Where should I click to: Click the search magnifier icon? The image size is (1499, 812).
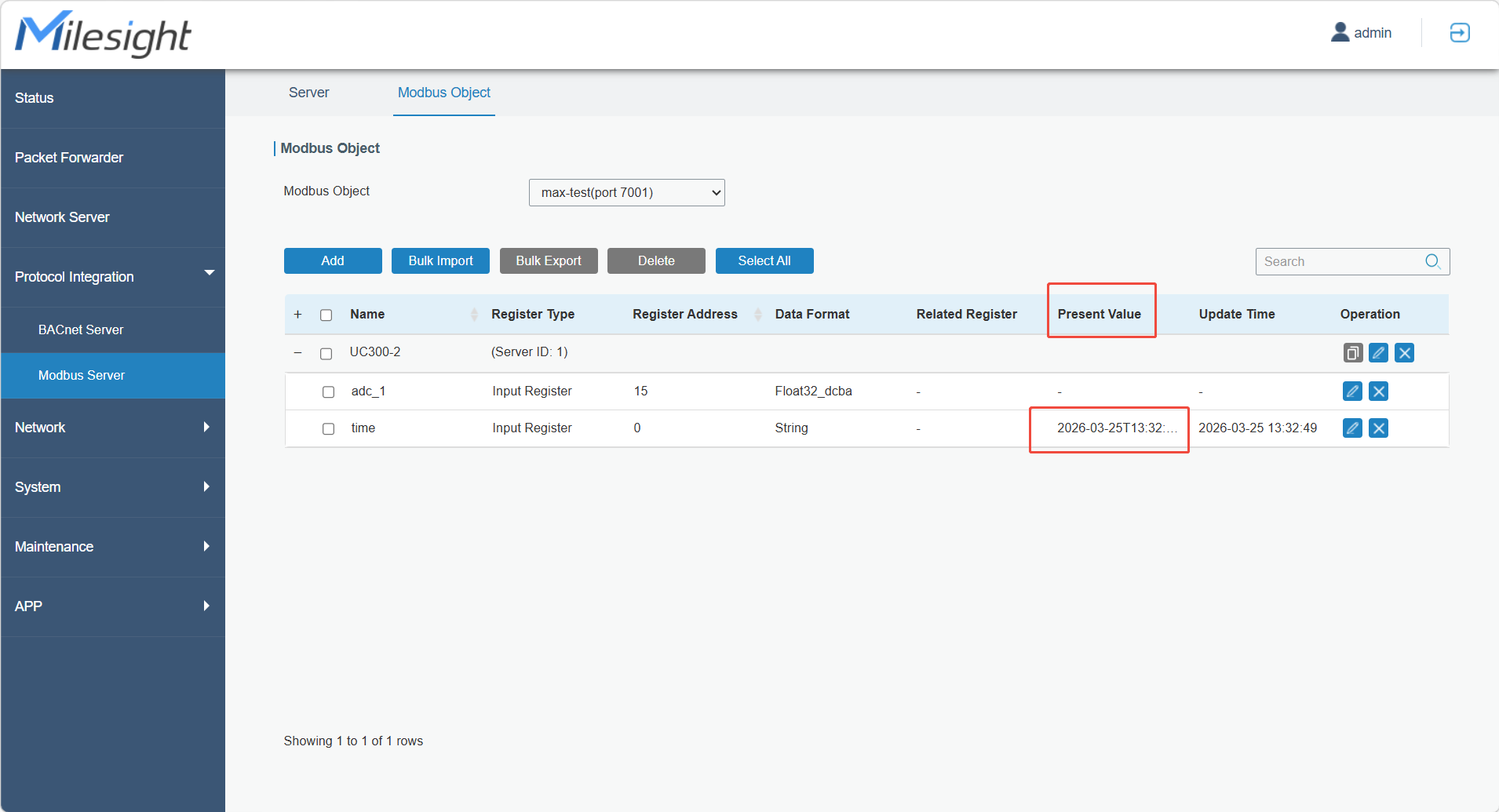1432,261
